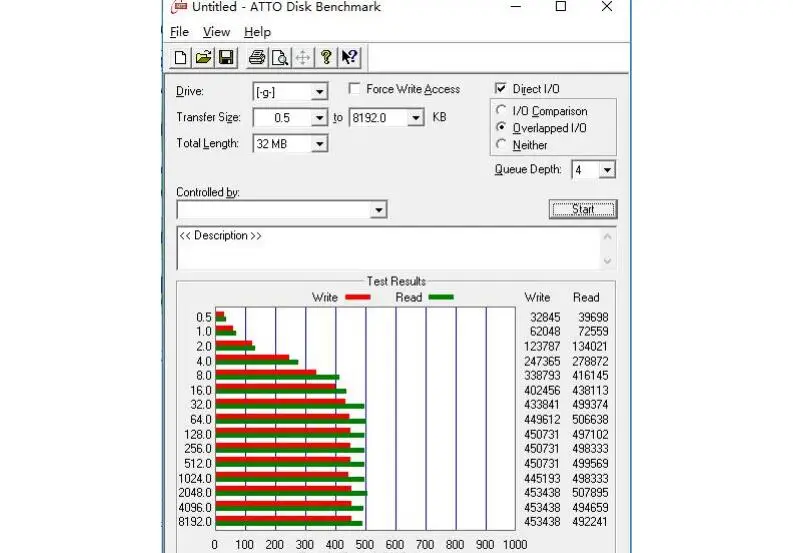Click the Write value 32845
The image size is (793, 553).
[x=545, y=317]
